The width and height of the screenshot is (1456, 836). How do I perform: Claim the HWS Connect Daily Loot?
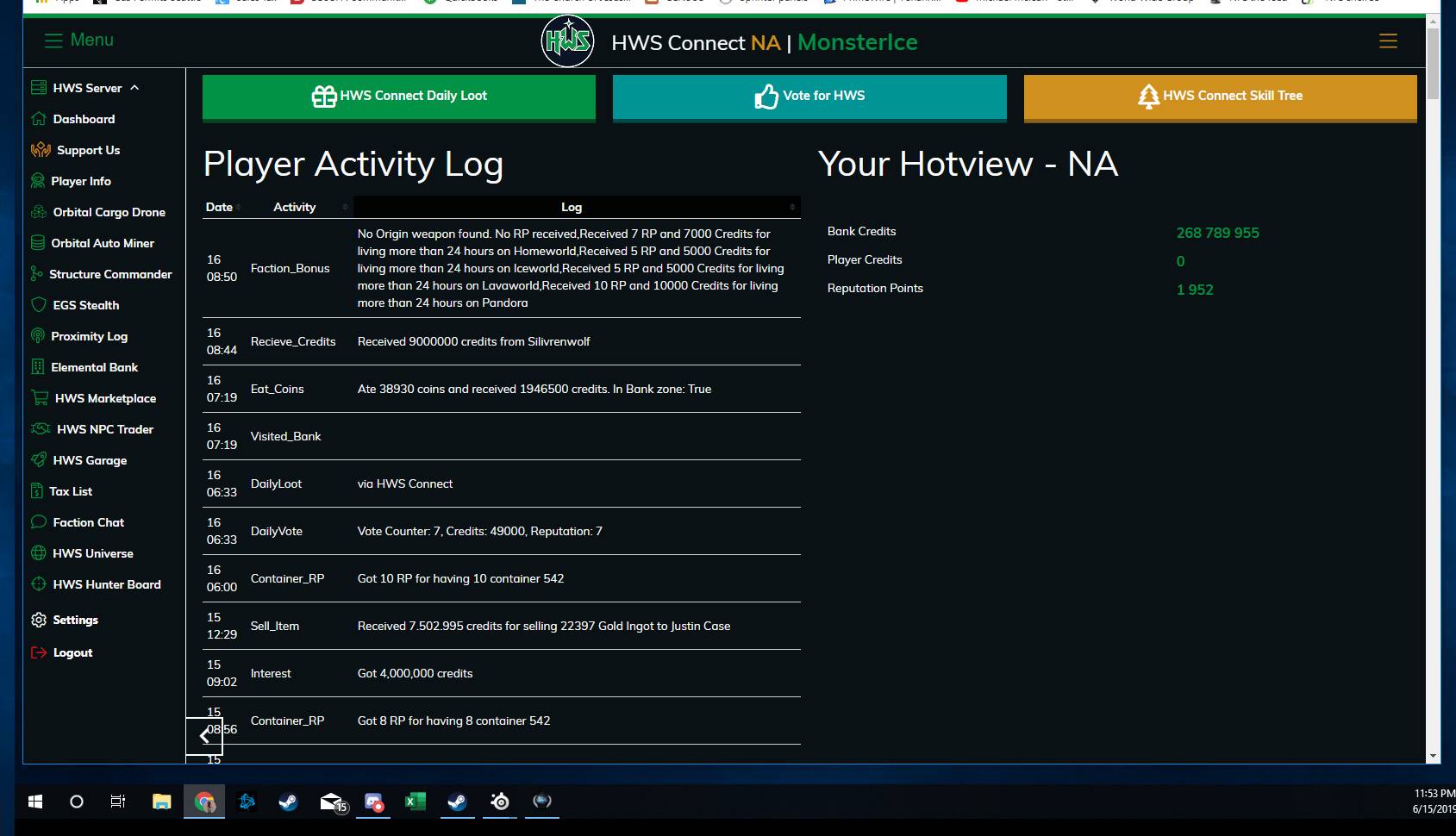tap(398, 97)
